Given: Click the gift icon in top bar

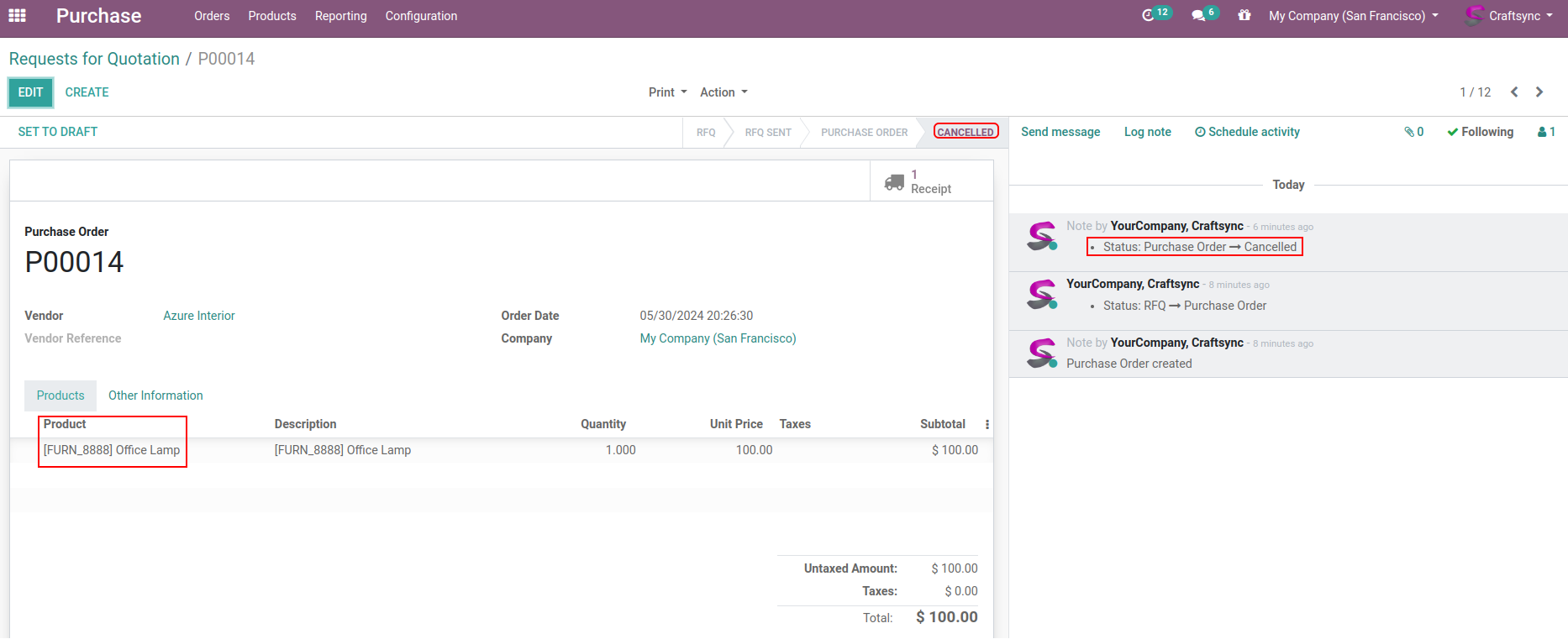Looking at the screenshot, I should tap(1244, 16).
